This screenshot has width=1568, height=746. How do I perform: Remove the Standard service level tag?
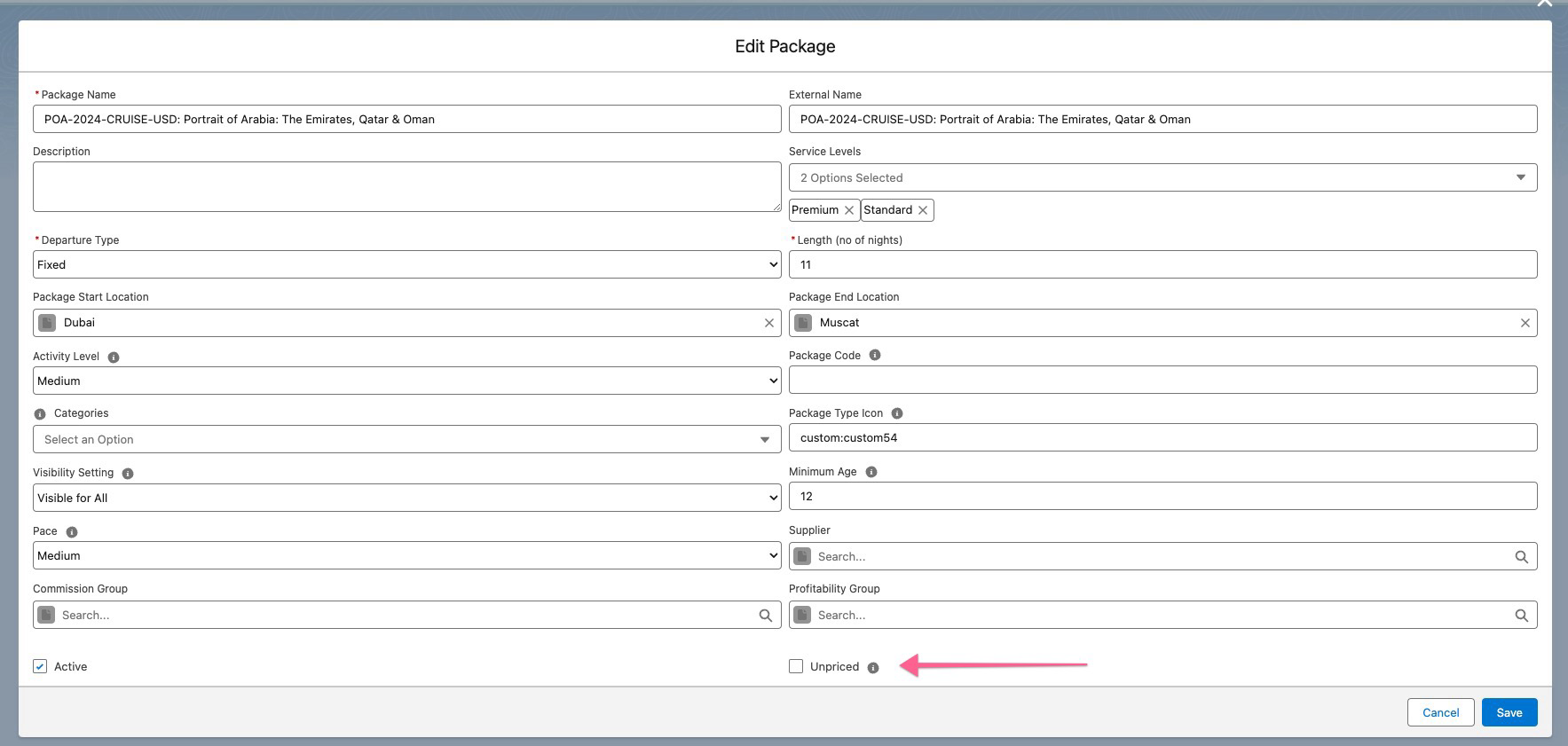coord(923,210)
